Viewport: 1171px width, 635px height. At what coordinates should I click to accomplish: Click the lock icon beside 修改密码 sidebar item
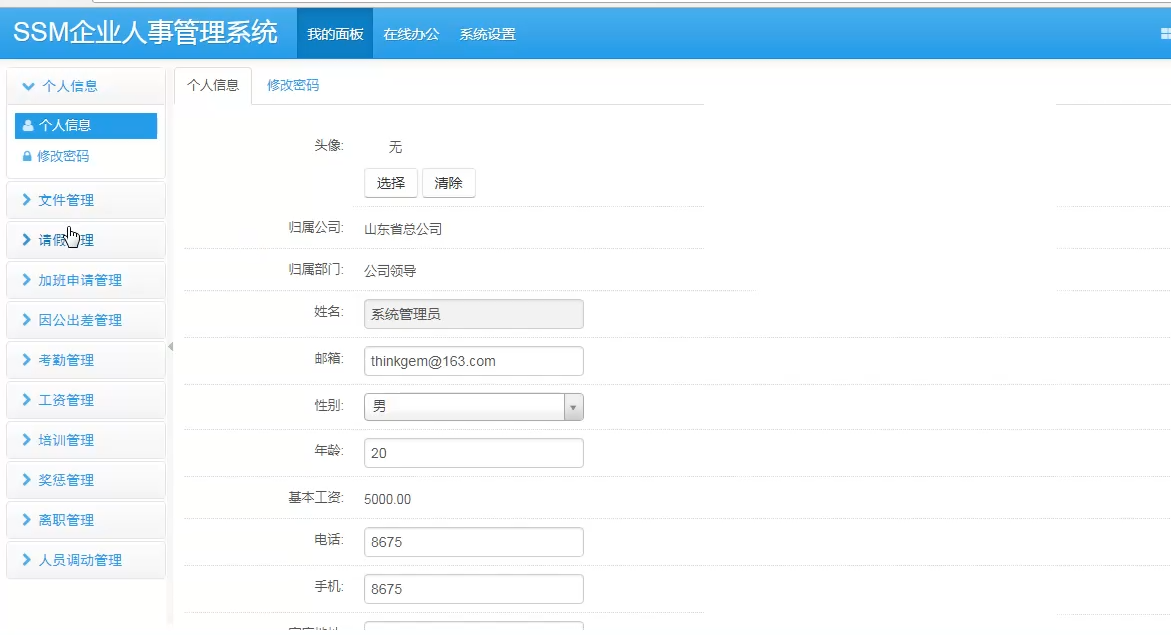[x=27, y=156]
